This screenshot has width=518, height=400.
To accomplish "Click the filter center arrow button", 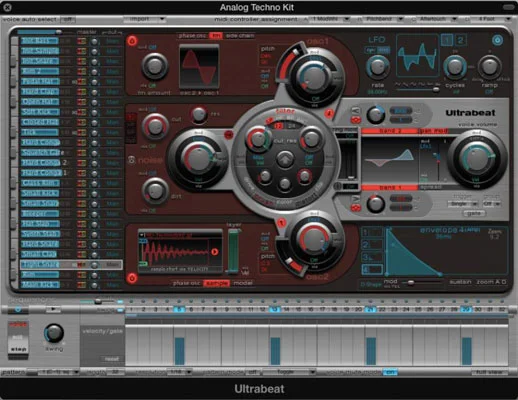I will 284,159.
